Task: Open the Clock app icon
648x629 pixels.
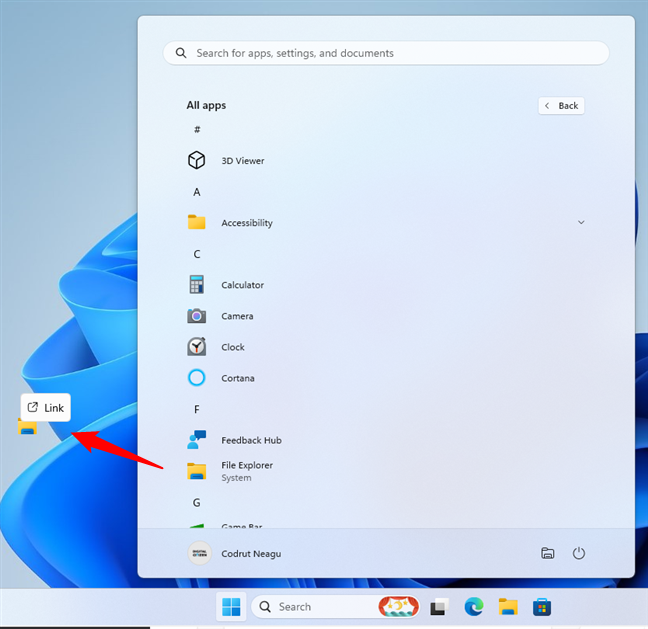Action: pyautogui.click(x=196, y=346)
